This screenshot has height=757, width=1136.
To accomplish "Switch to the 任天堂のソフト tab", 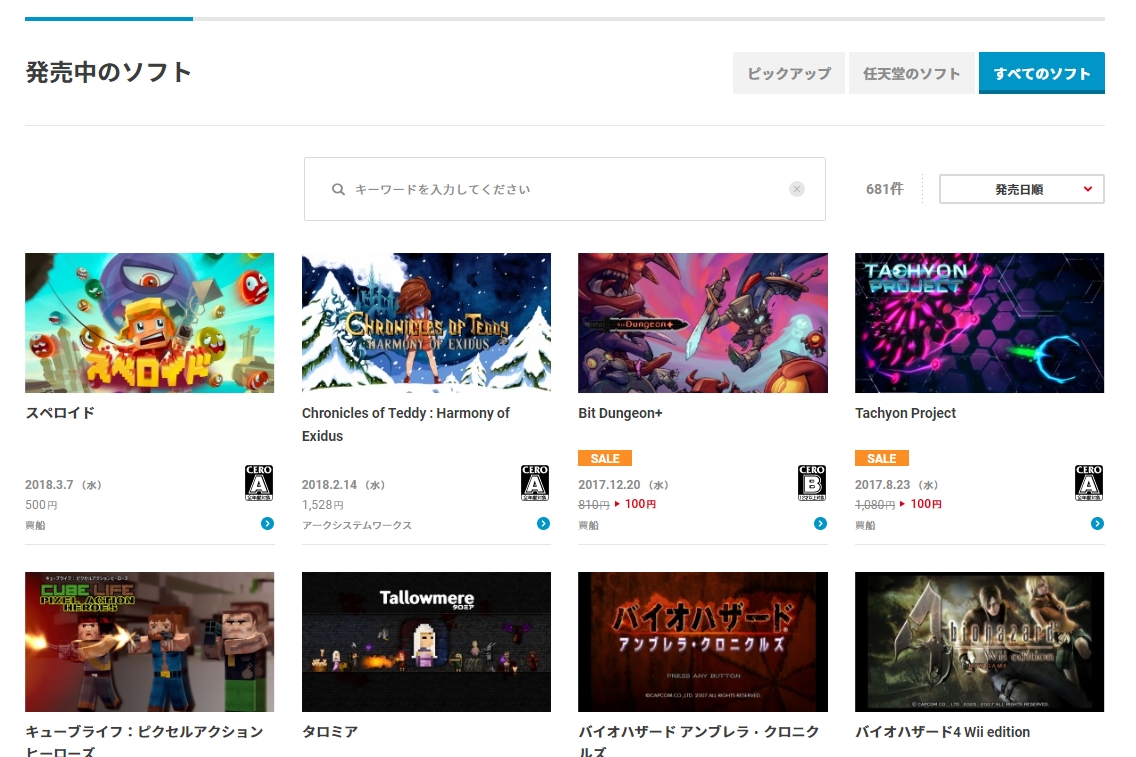I will pos(911,72).
